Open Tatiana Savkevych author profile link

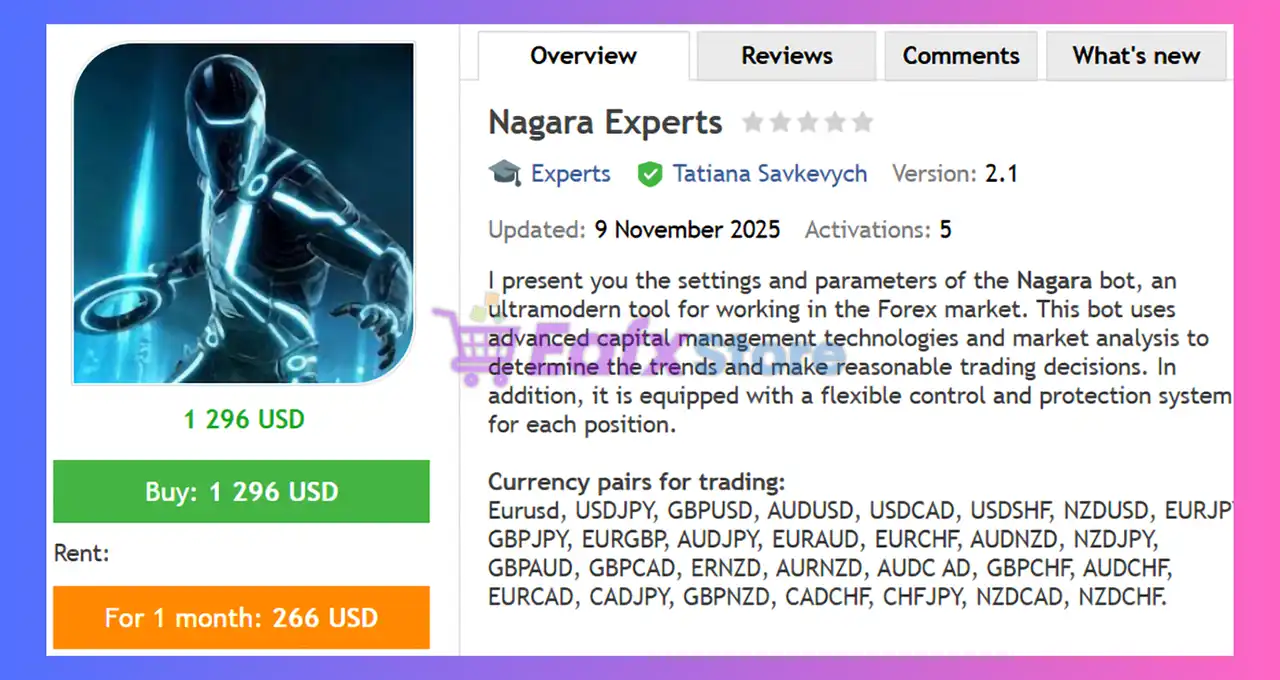pos(770,174)
